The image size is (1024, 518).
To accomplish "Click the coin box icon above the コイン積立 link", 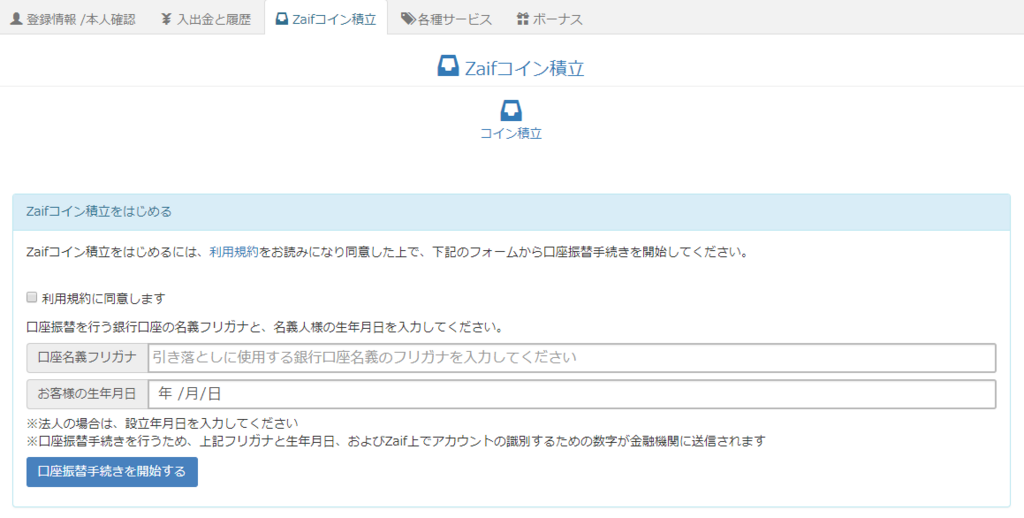I will (511, 110).
